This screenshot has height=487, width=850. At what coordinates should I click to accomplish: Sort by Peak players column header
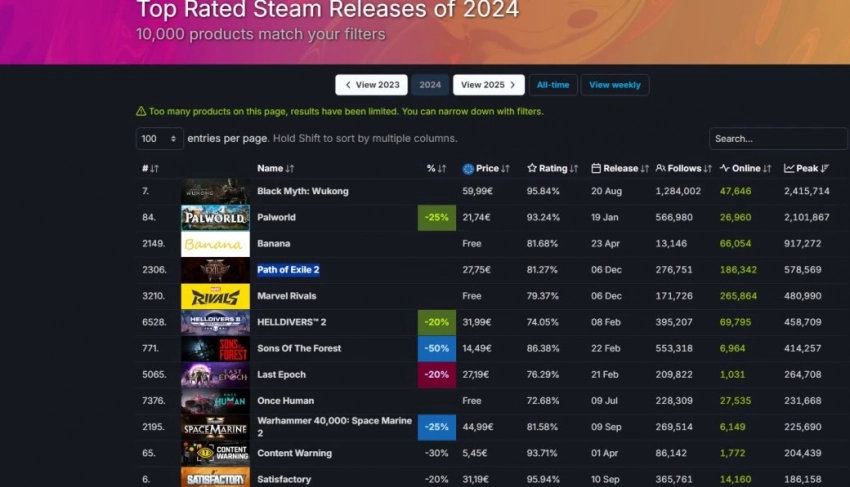pos(807,169)
